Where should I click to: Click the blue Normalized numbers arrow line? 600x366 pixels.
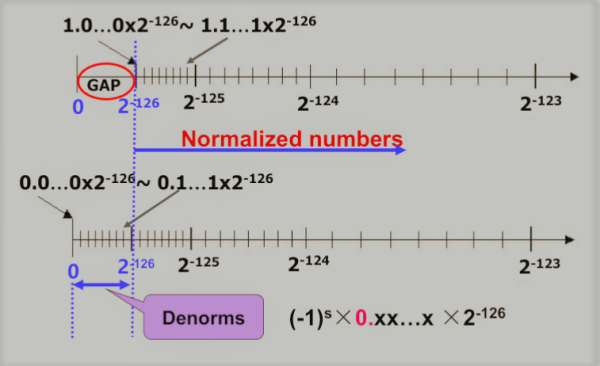tap(270, 150)
